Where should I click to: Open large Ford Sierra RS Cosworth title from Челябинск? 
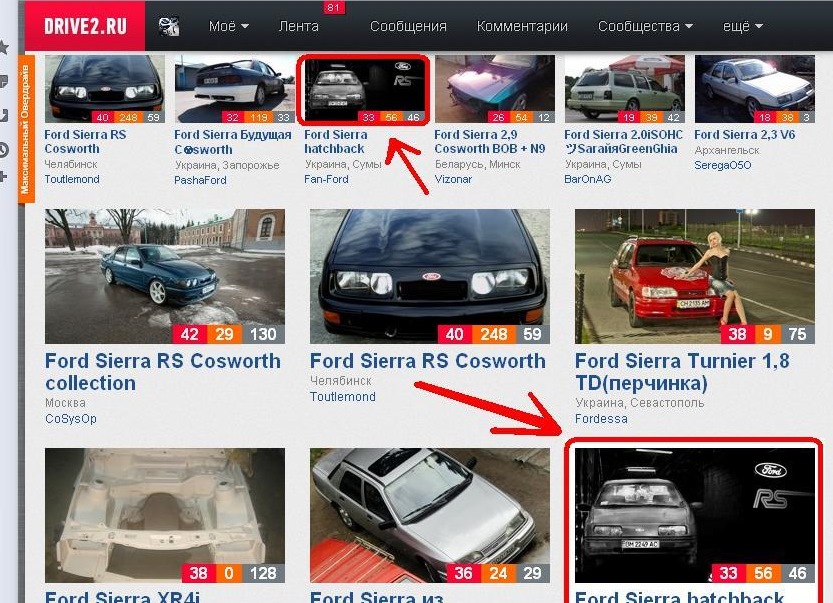(x=428, y=361)
